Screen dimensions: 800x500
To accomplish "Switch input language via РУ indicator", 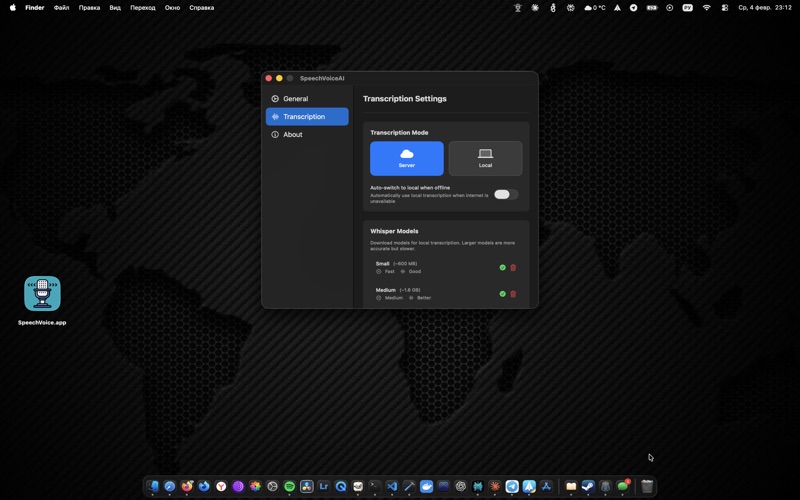I will (688, 8).
